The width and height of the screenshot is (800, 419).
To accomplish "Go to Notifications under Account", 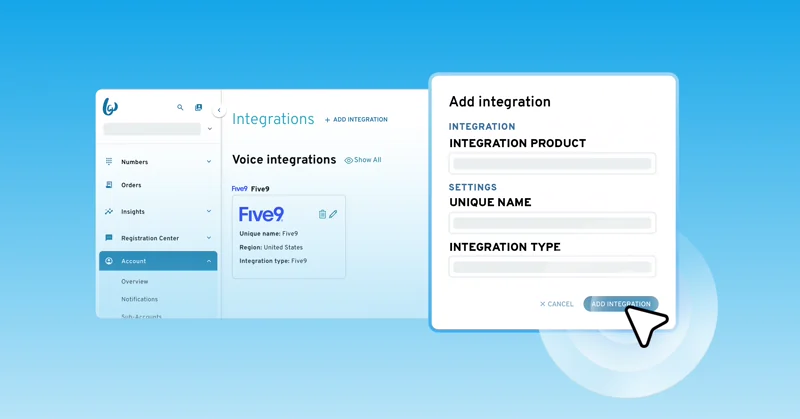I will pyautogui.click(x=139, y=299).
